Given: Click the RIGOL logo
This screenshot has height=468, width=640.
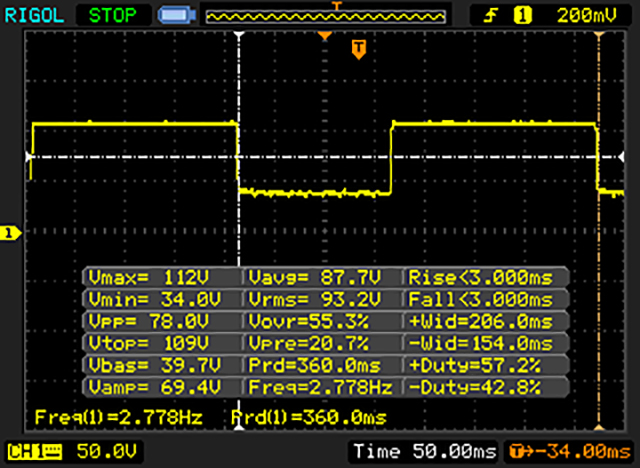Looking at the screenshot, I should pos(34,16).
